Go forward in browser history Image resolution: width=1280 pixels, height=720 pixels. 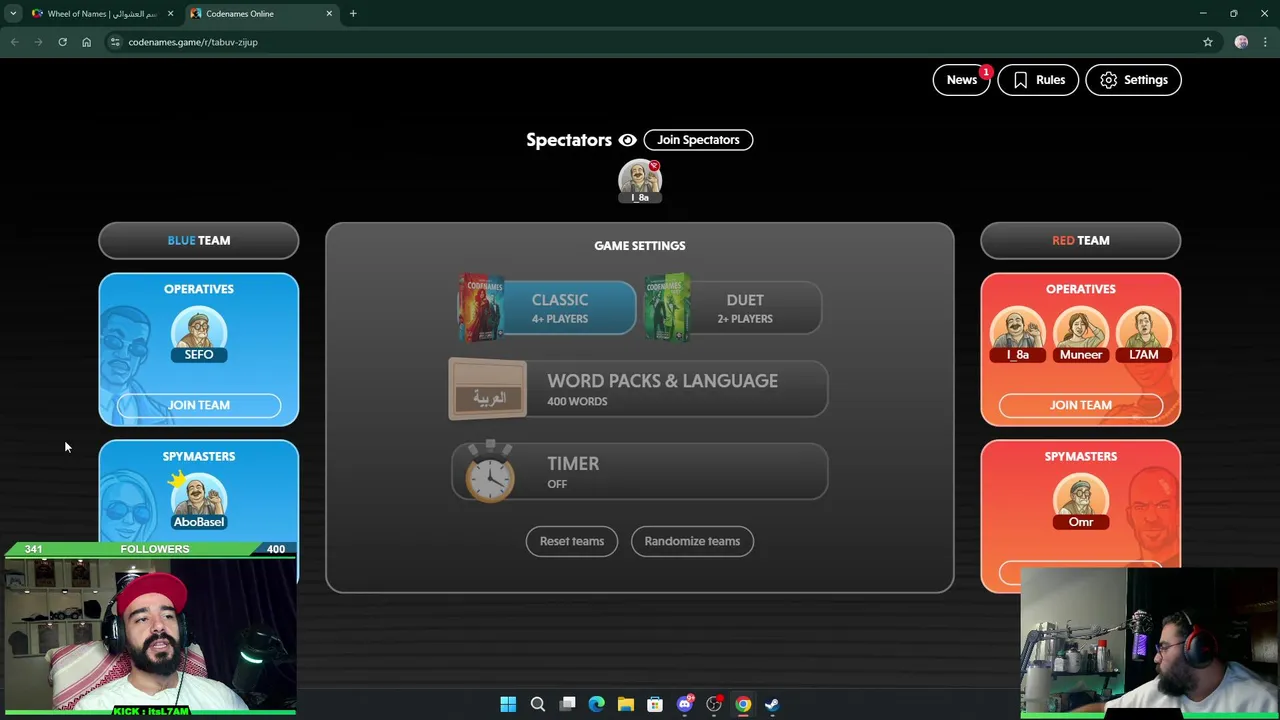coord(38,42)
